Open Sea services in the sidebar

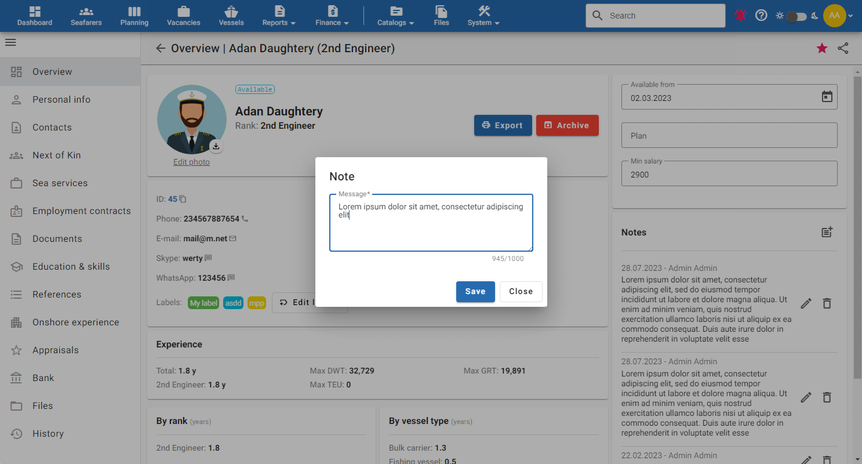[60, 183]
